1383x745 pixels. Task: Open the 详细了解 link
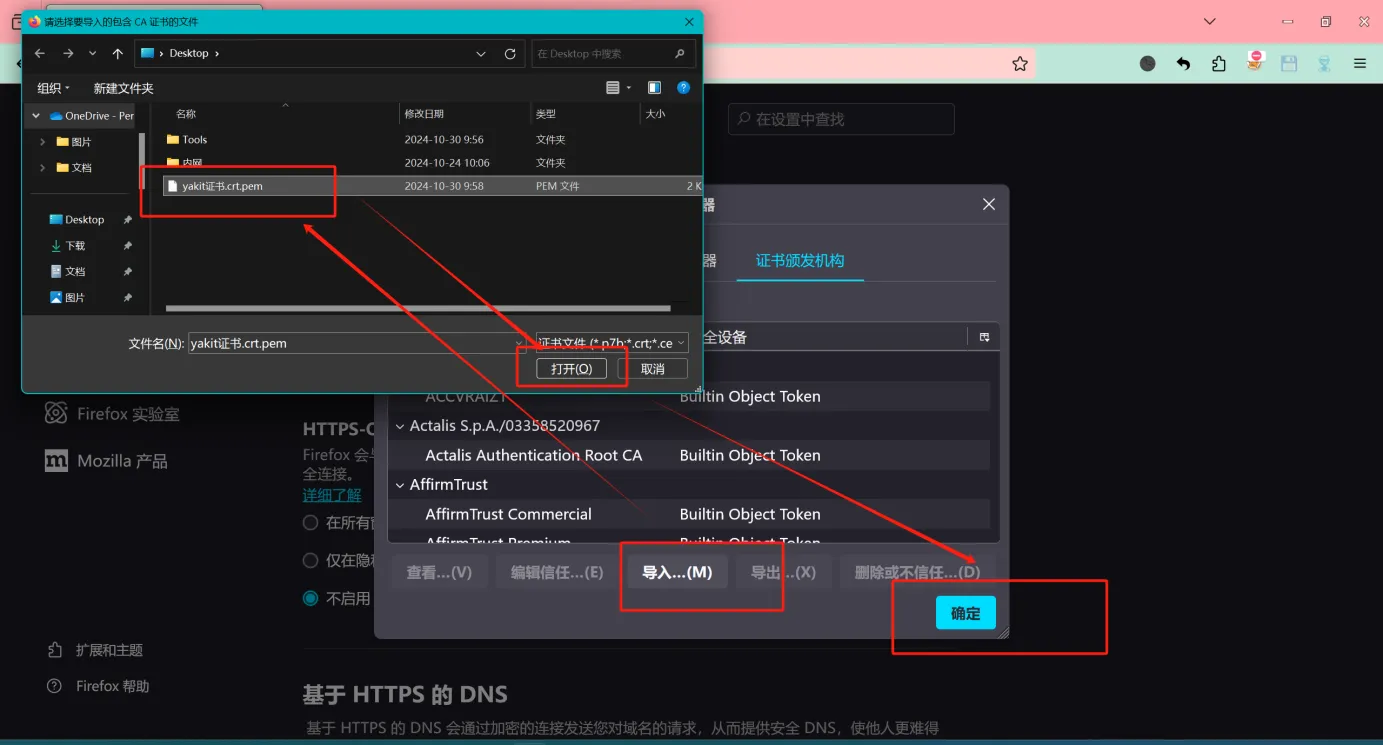pos(332,495)
